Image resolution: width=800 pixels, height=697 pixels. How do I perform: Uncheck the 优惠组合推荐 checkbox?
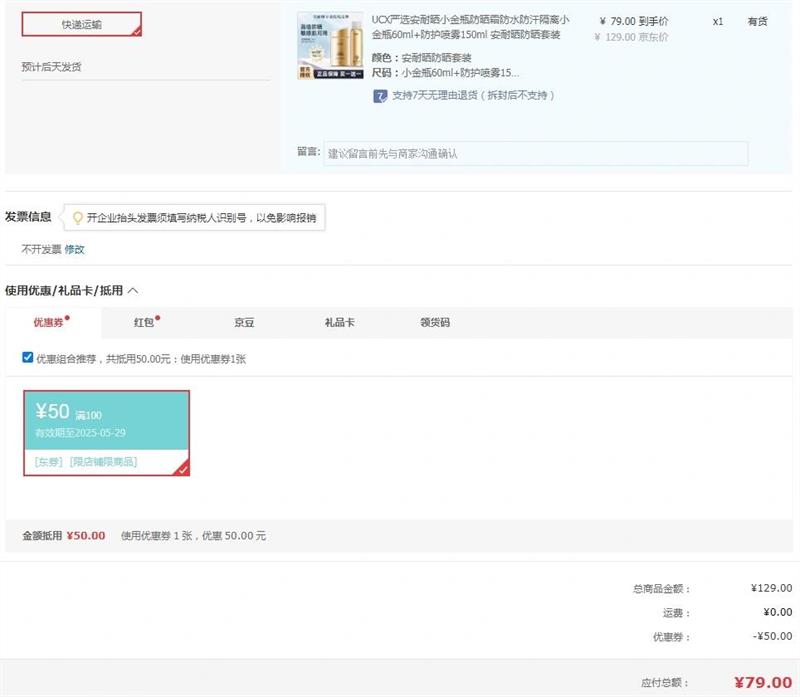pyautogui.click(x=28, y=358)
